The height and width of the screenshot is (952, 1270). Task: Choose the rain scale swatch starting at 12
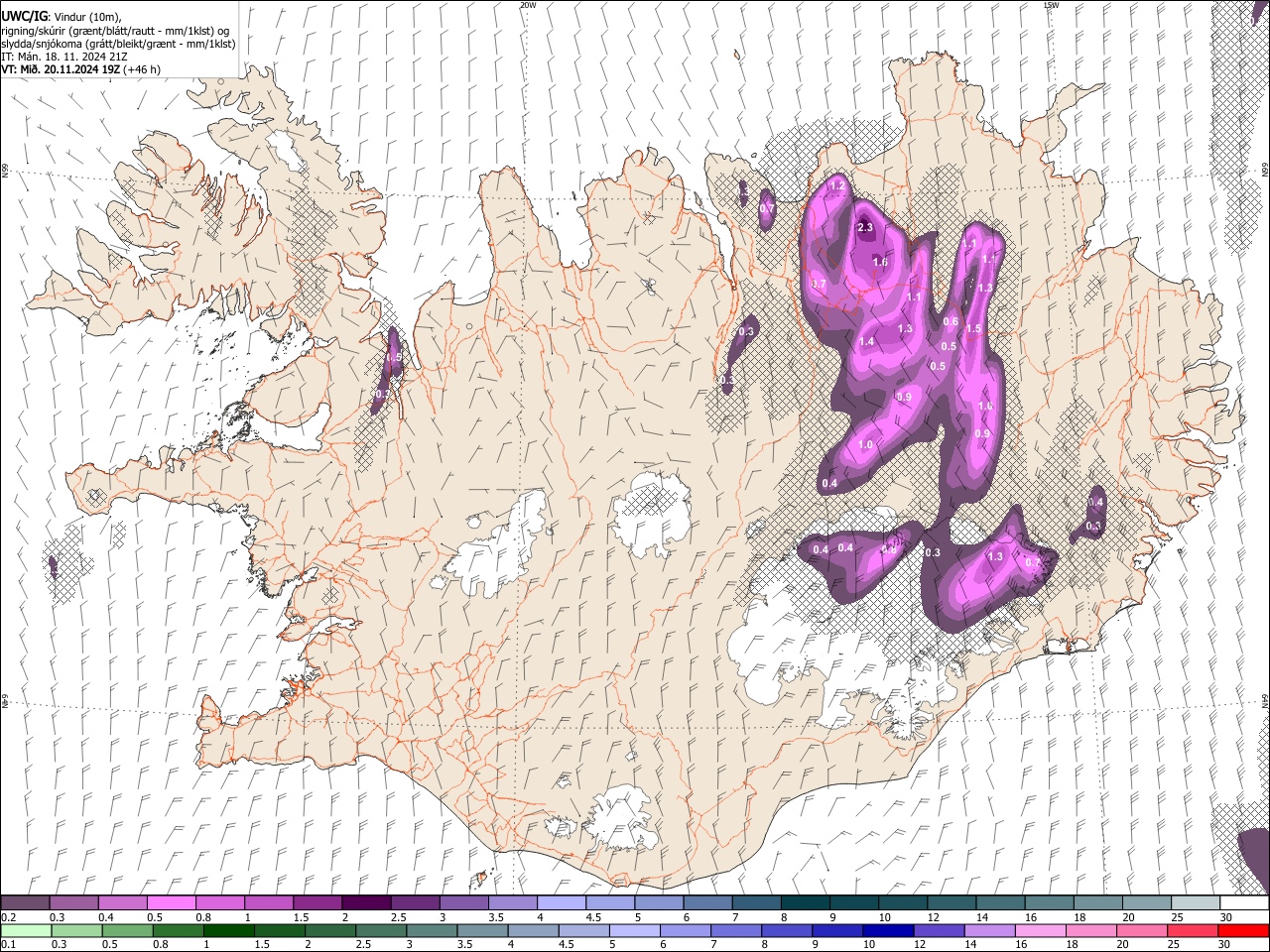[x=939, y=930]
